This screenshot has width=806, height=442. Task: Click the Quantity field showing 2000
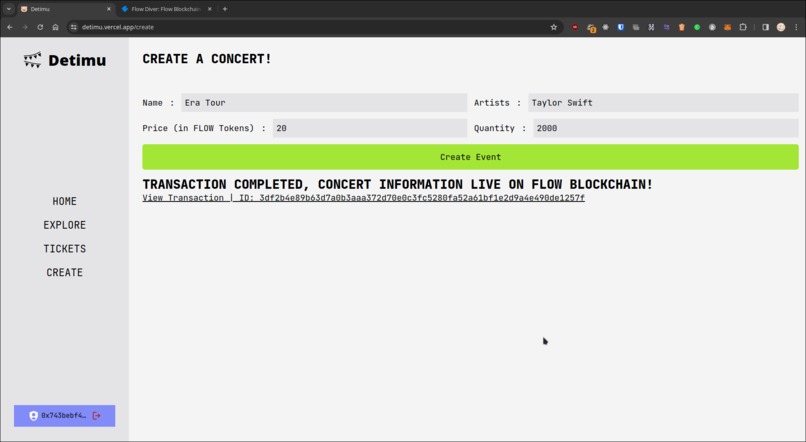point(666,128)
